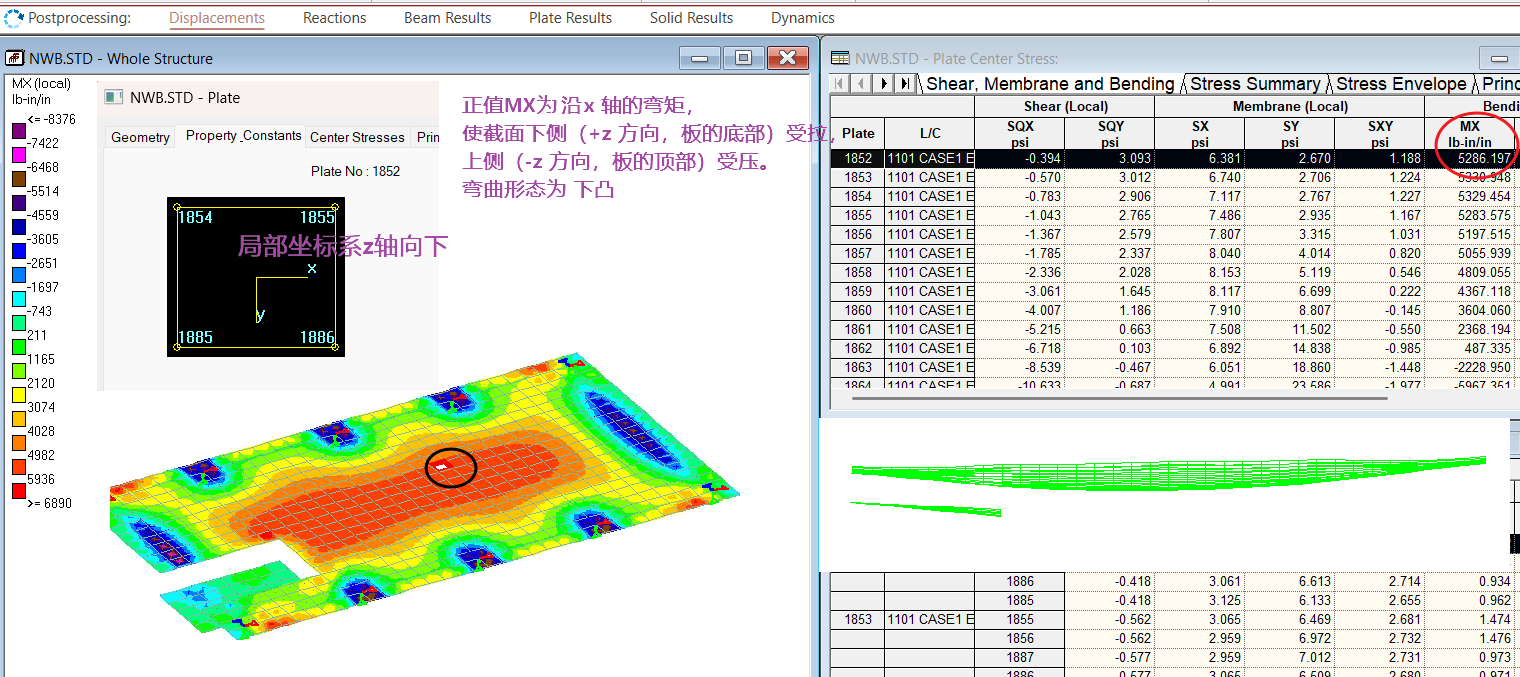The height and width of the screenshot is (677, 1520).
Task: Click the Whole Structure window icon
Action: coord(15,58)
